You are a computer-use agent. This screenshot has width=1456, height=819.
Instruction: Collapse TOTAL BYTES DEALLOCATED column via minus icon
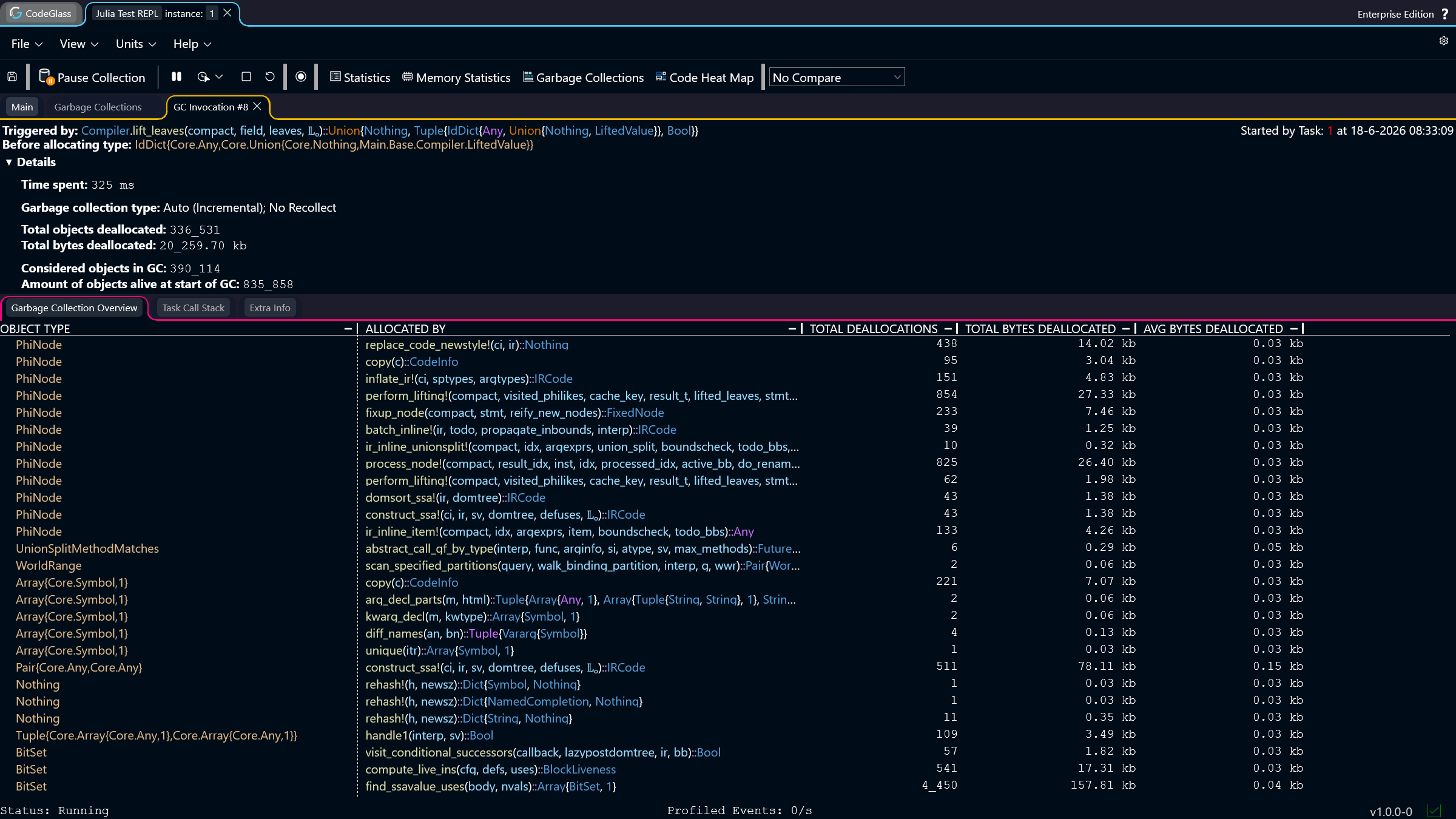pos(1126,328)
